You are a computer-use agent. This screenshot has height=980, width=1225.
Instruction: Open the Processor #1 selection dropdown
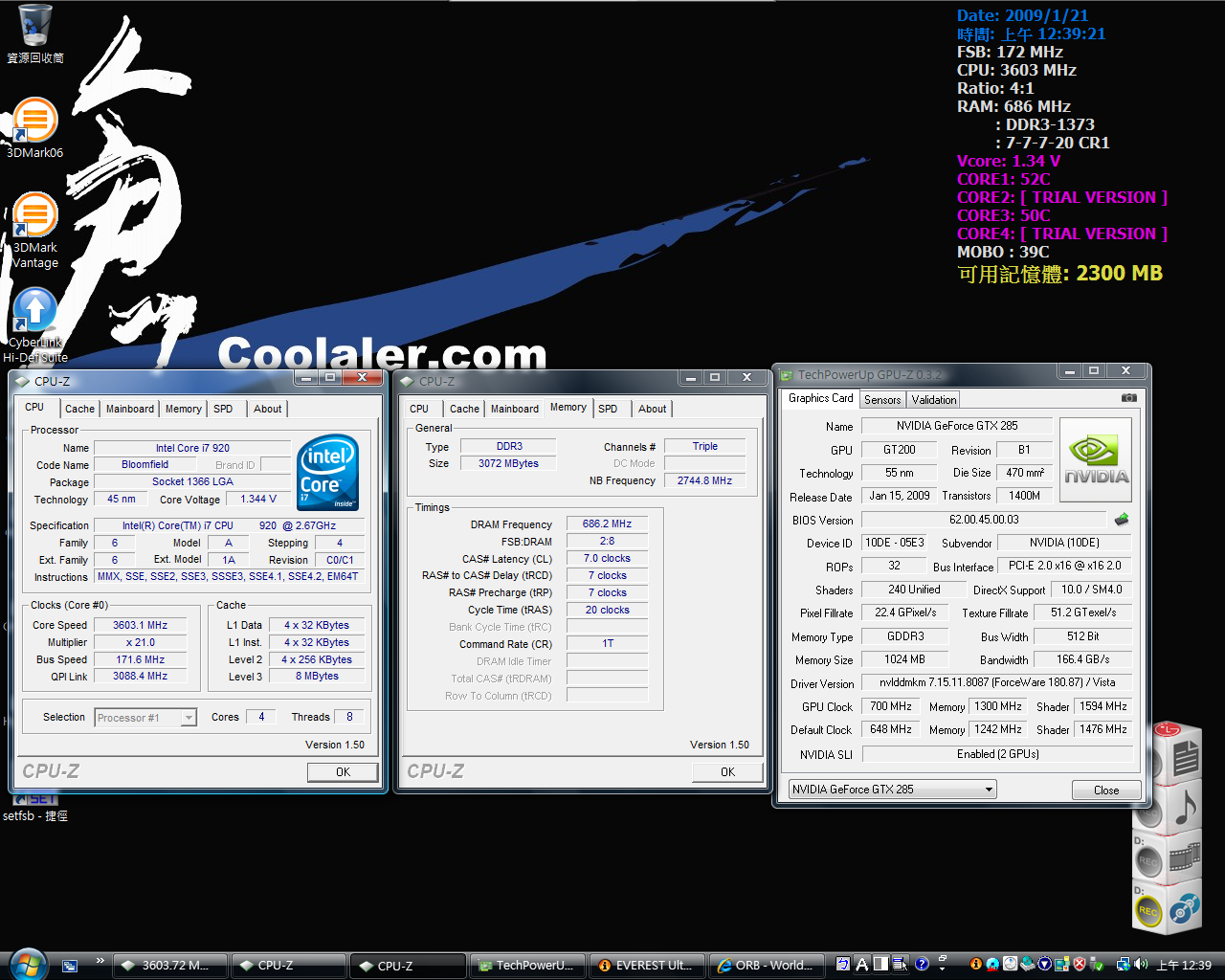(x=145, y=718)
